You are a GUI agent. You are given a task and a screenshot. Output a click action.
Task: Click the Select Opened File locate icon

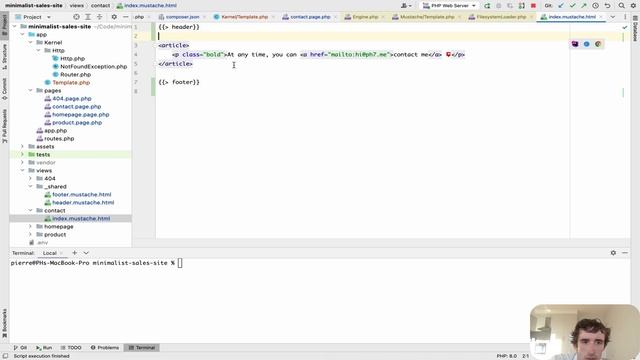76,17
